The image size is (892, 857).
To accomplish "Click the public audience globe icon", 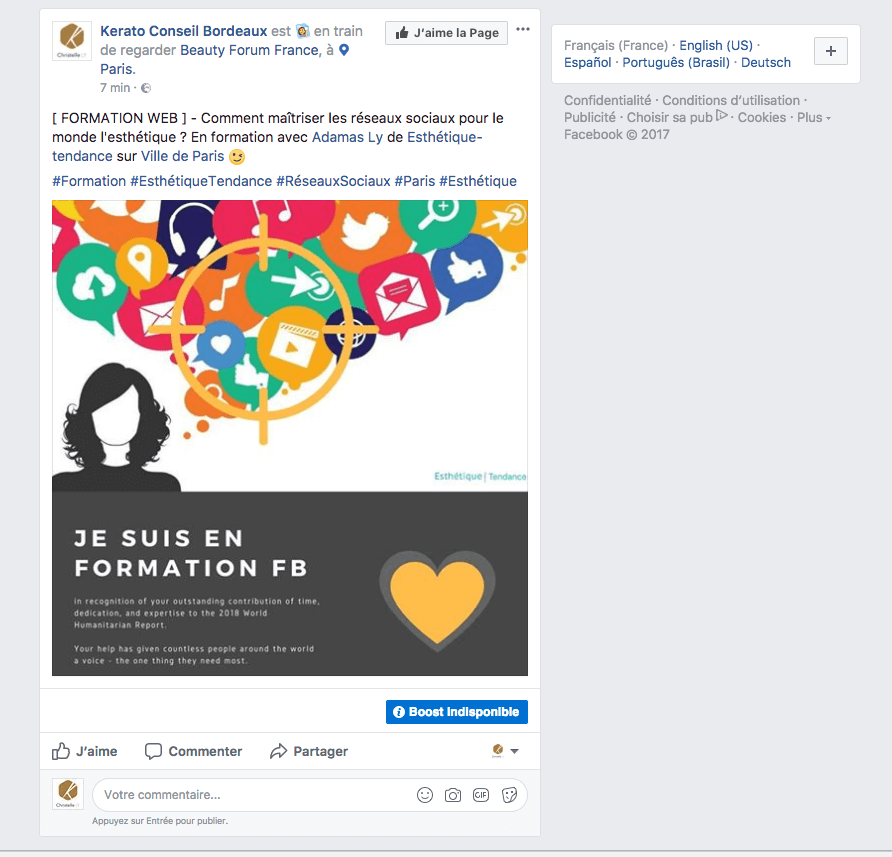I will tap(146, 88).
